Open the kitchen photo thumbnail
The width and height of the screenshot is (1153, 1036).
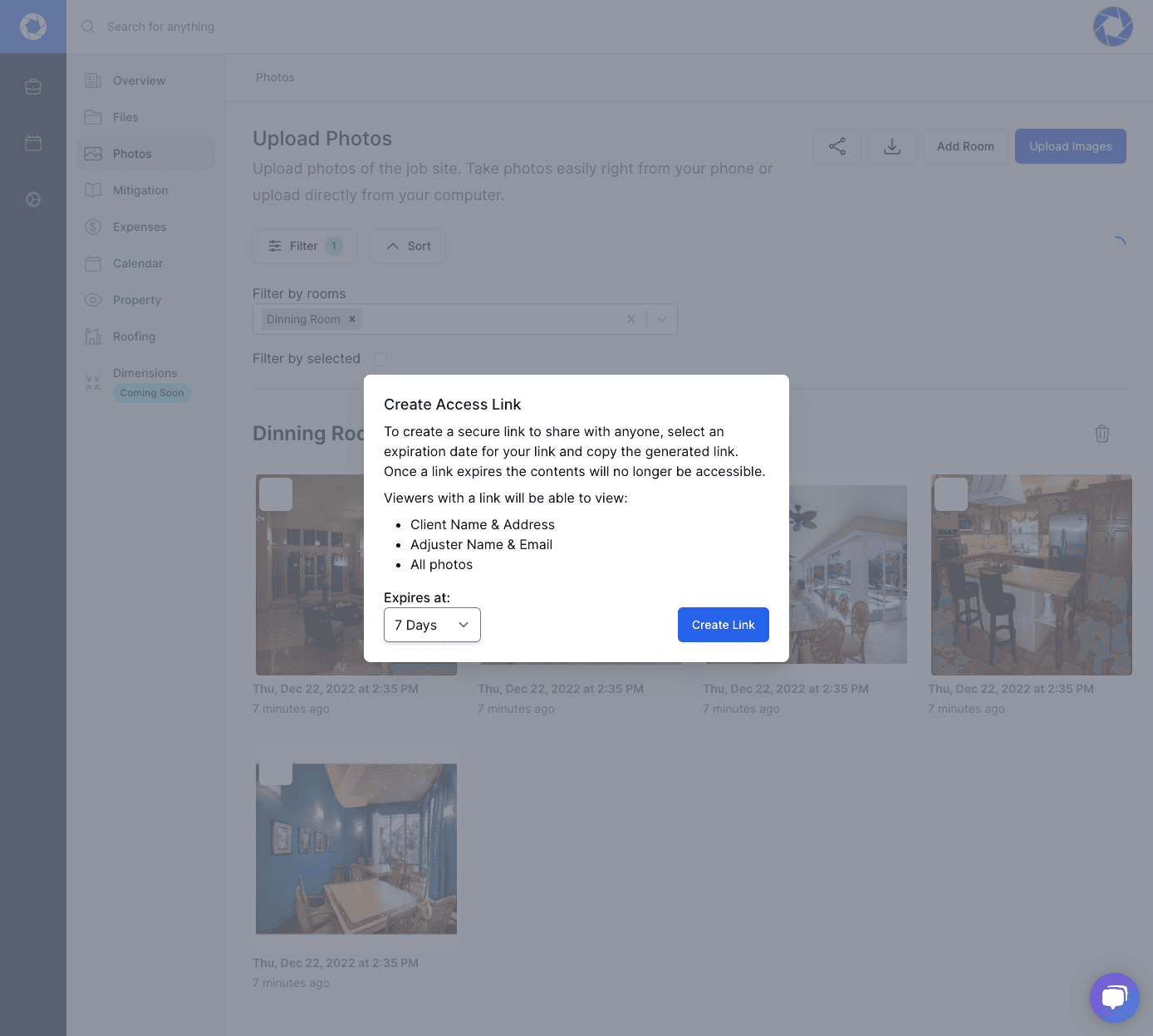[x=1032, y=575]
